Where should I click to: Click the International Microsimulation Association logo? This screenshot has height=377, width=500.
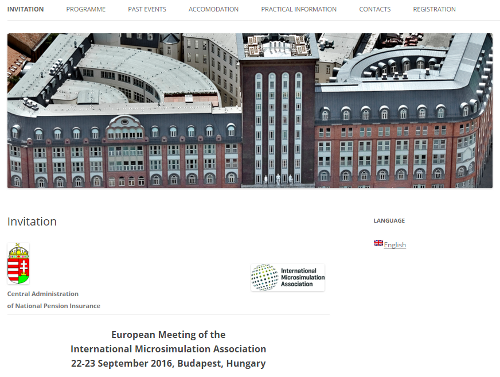[x=288, y=277]
